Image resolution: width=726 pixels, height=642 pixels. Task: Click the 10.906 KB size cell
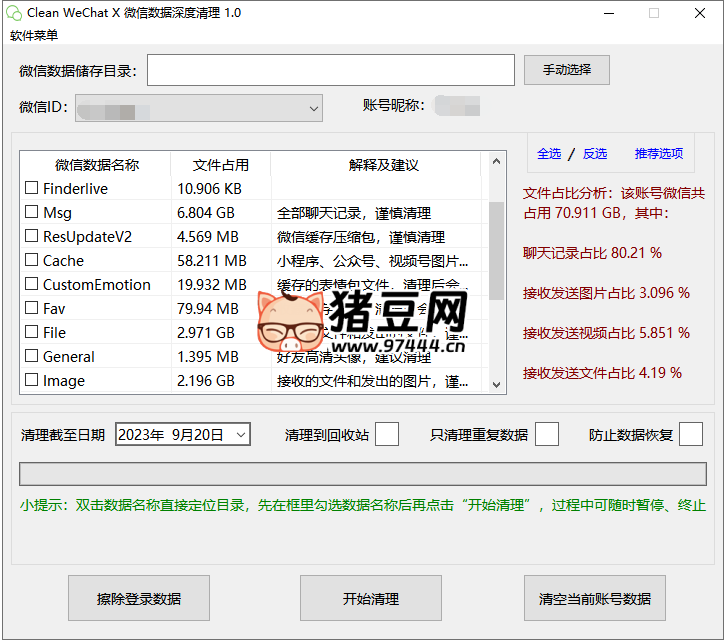tap(209, 189)
